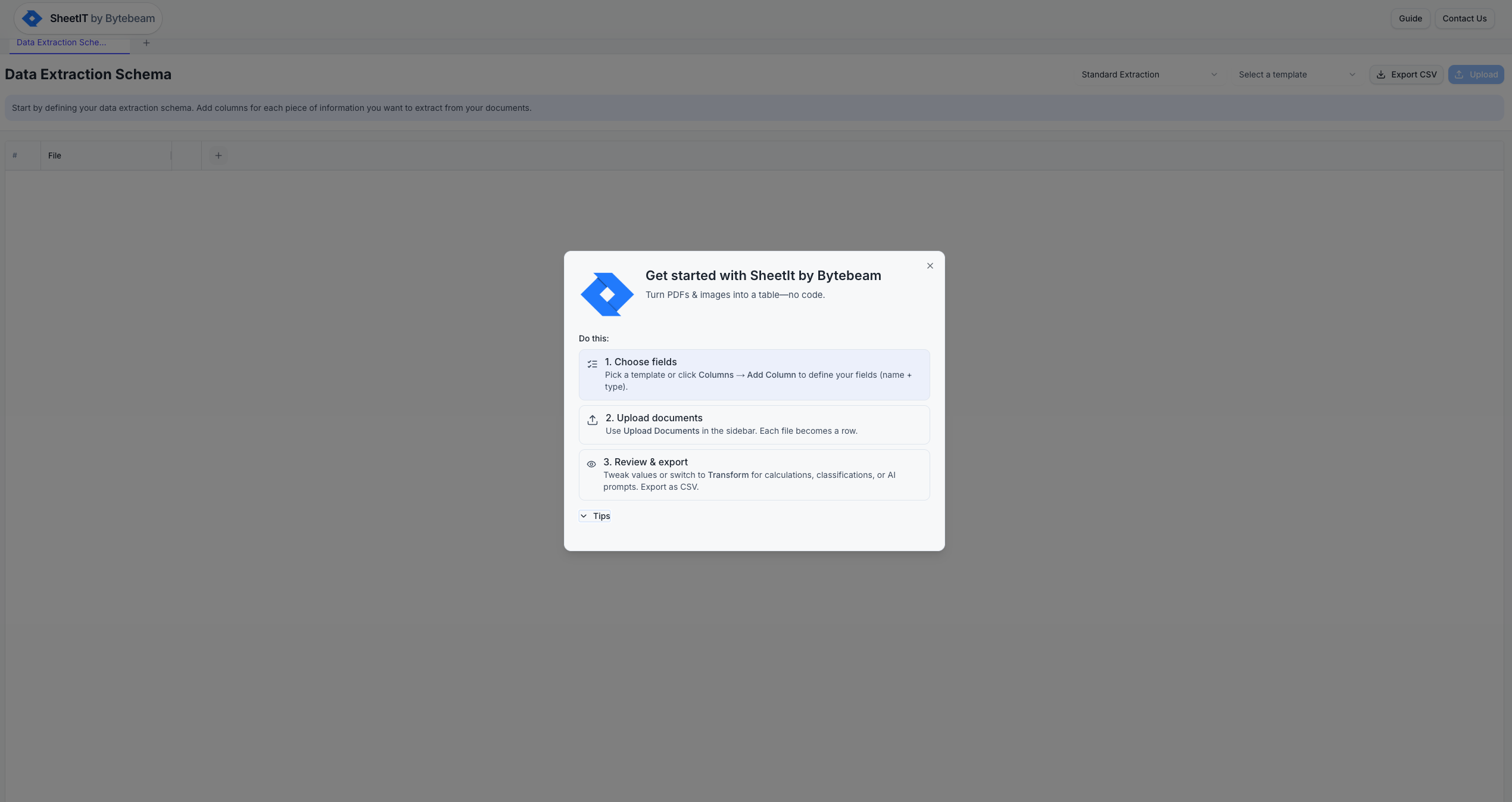Open the Select a template dropdown
1512x802 pixels.
1296,74
